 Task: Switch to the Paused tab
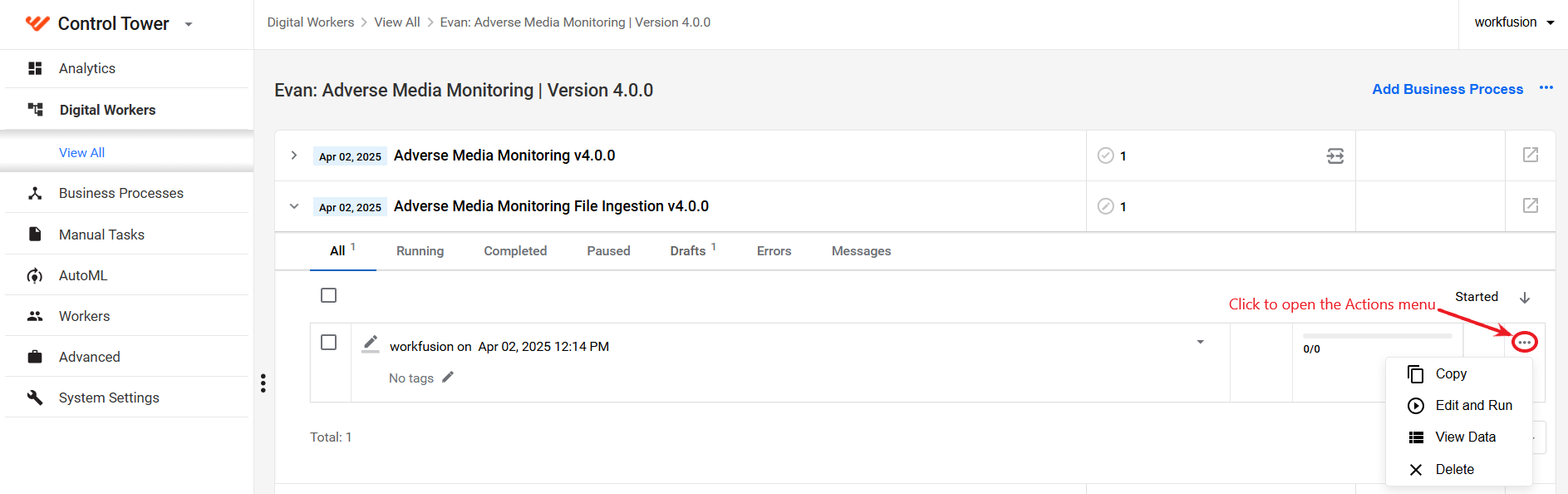click(x=608, y=251)
